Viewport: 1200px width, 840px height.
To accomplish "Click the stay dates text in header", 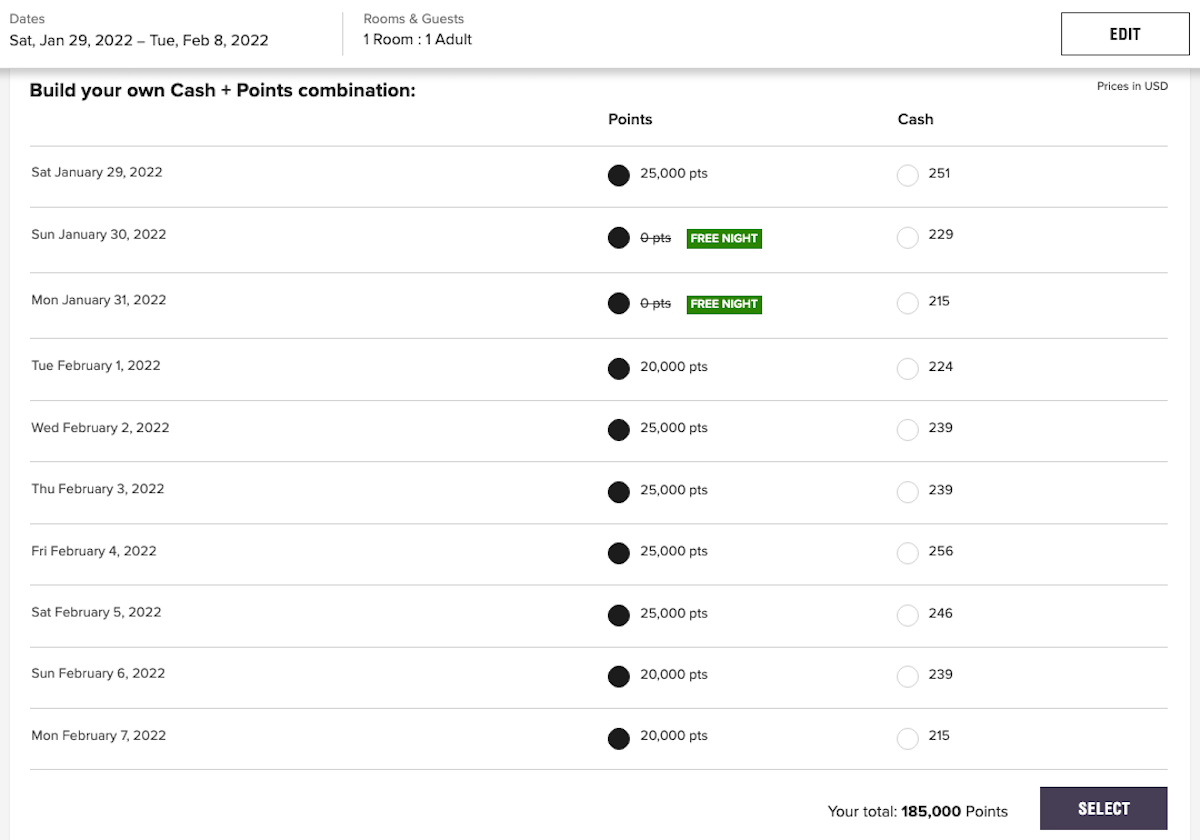I will pos(139,40).
